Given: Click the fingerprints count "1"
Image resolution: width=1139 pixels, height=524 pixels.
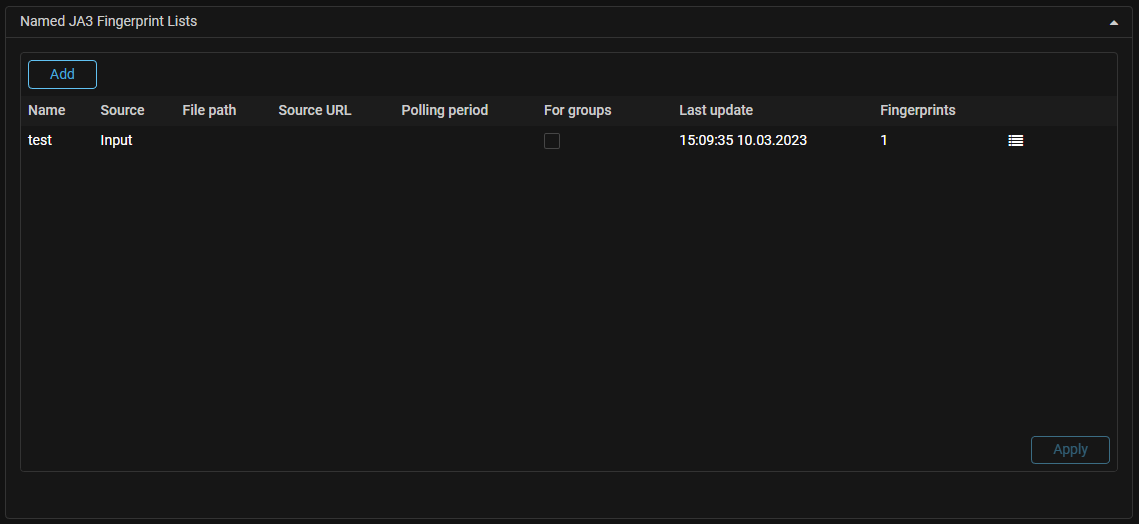Looking at the screenshot, I should click(884, 141).
